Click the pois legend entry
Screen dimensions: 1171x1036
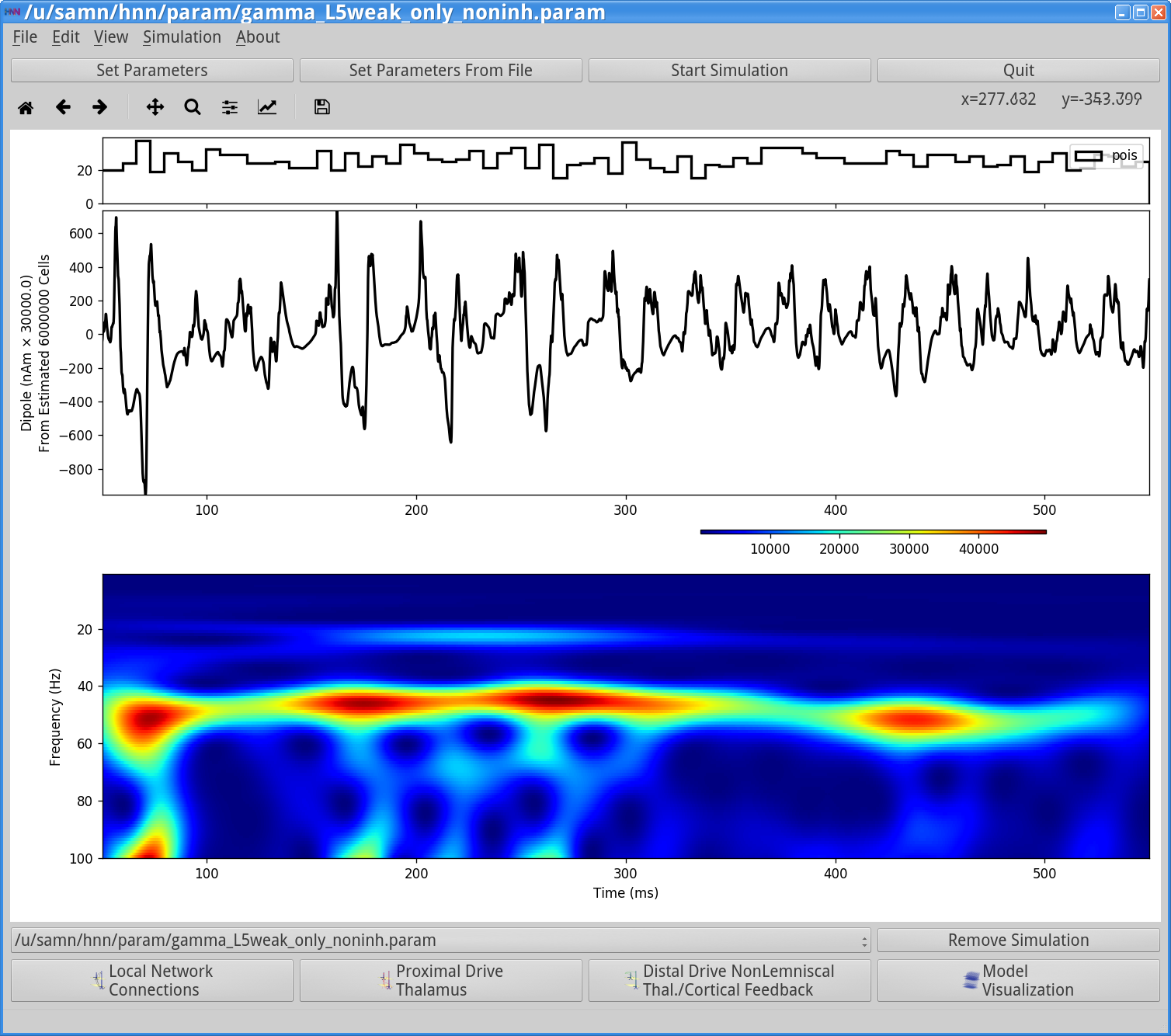pyautogui.click(x=1107, y=155)
